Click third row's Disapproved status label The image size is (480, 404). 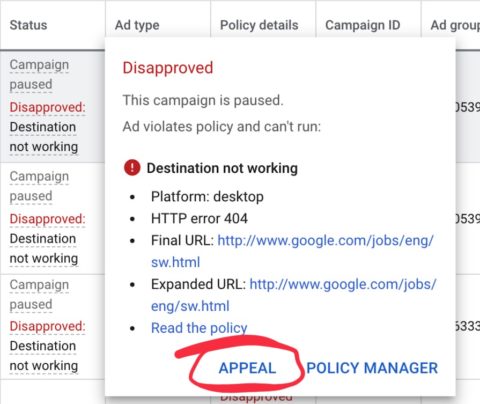pos(48,326)
